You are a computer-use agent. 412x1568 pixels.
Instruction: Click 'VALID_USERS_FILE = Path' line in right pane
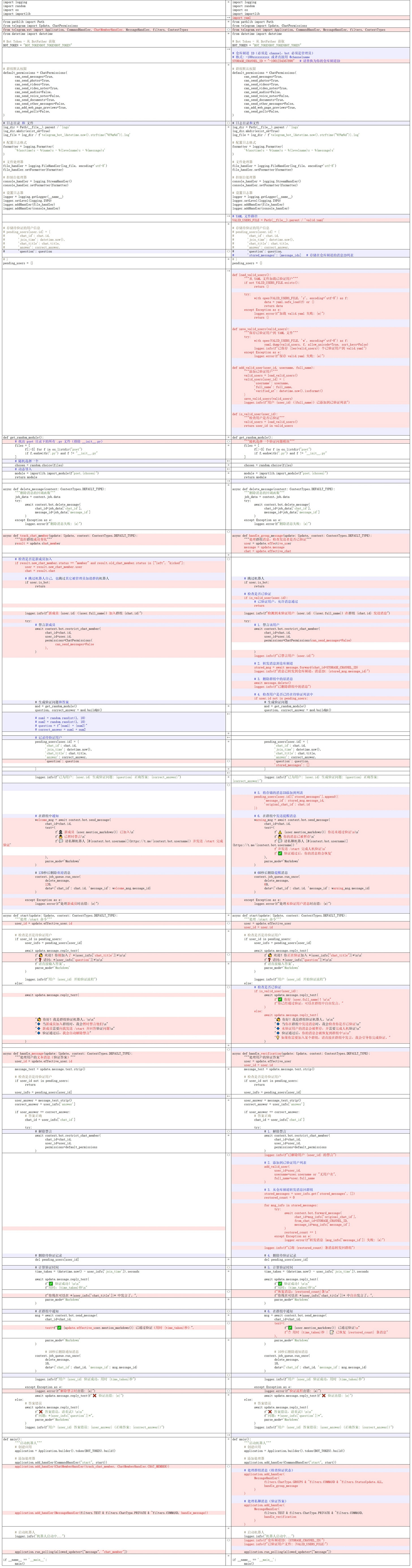tap(278, 220)
